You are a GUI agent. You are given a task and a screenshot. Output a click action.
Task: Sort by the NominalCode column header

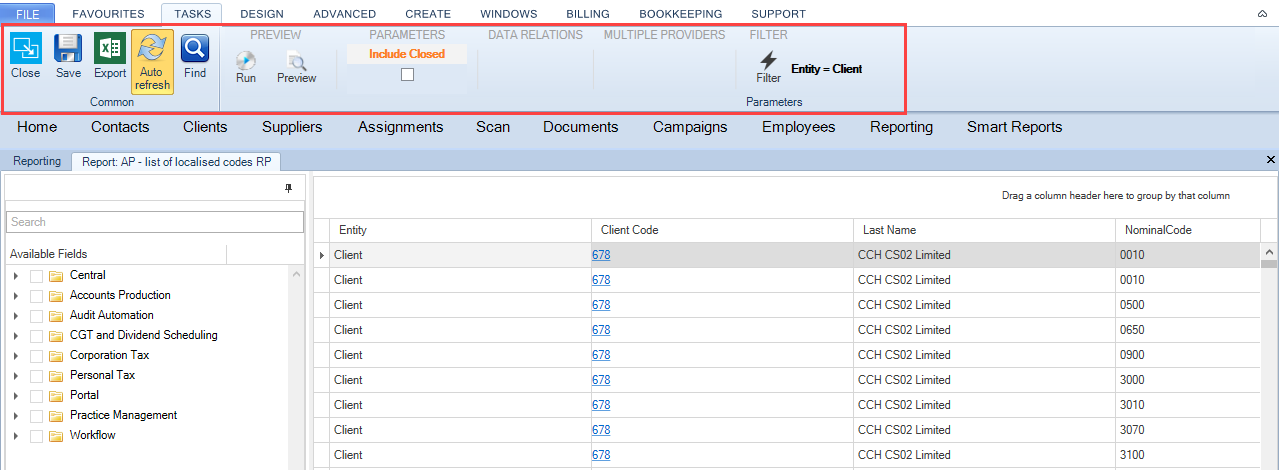[1188, 230]
